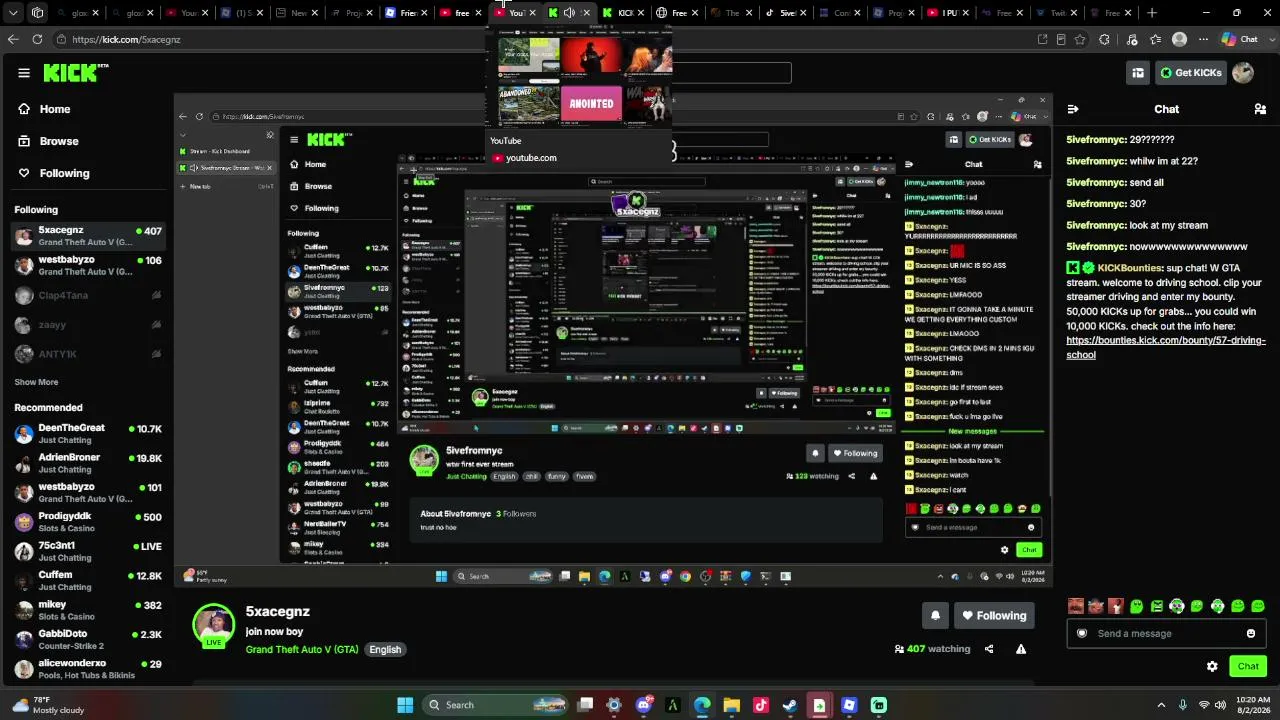Click the KICK logo in the header
This screenshot has height=720, width=1280.
tap(76, 72)
